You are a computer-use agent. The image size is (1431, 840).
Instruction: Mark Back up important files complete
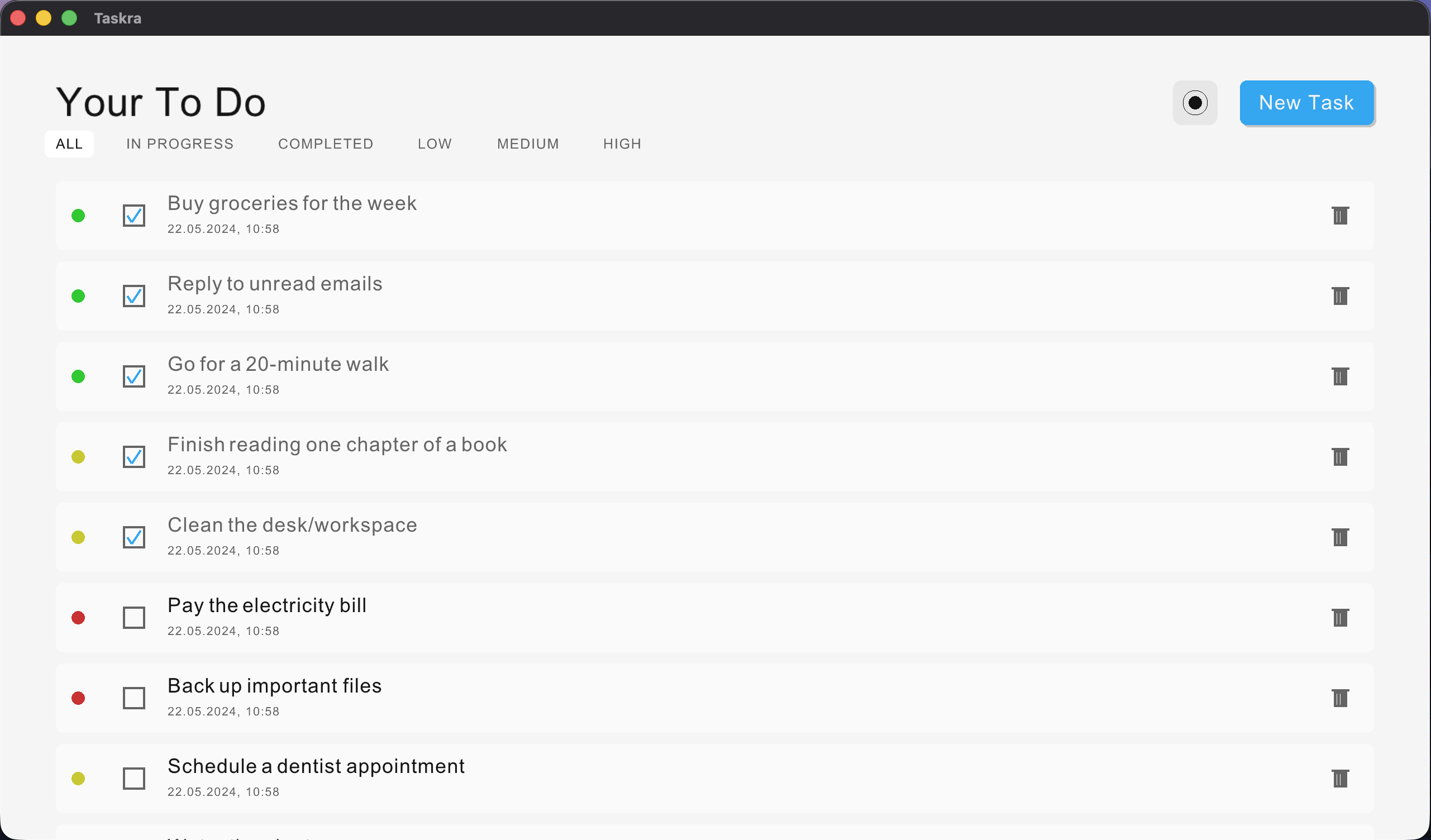[134, 698]
